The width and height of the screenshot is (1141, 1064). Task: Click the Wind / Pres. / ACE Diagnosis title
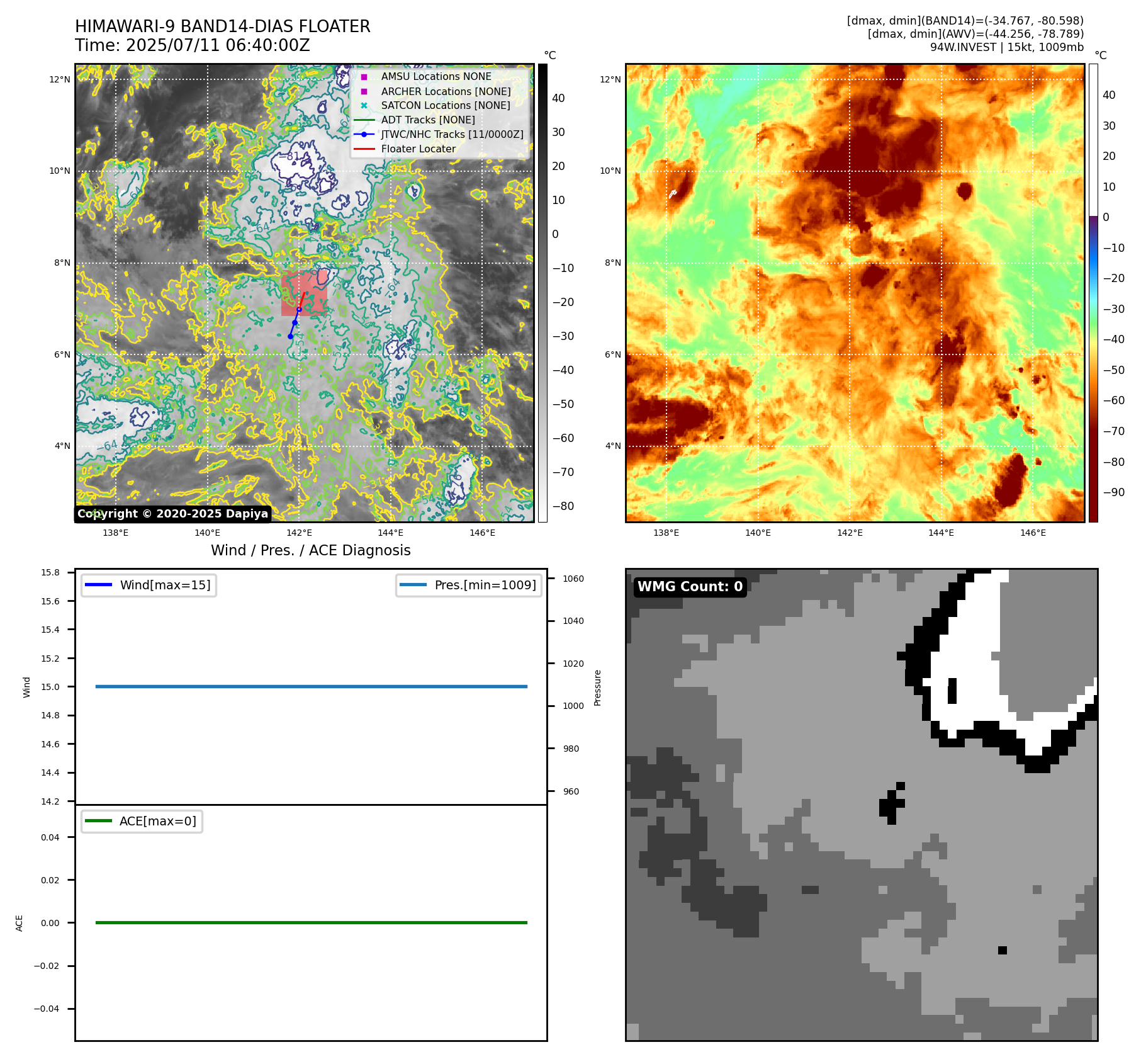tap(311, 550)
